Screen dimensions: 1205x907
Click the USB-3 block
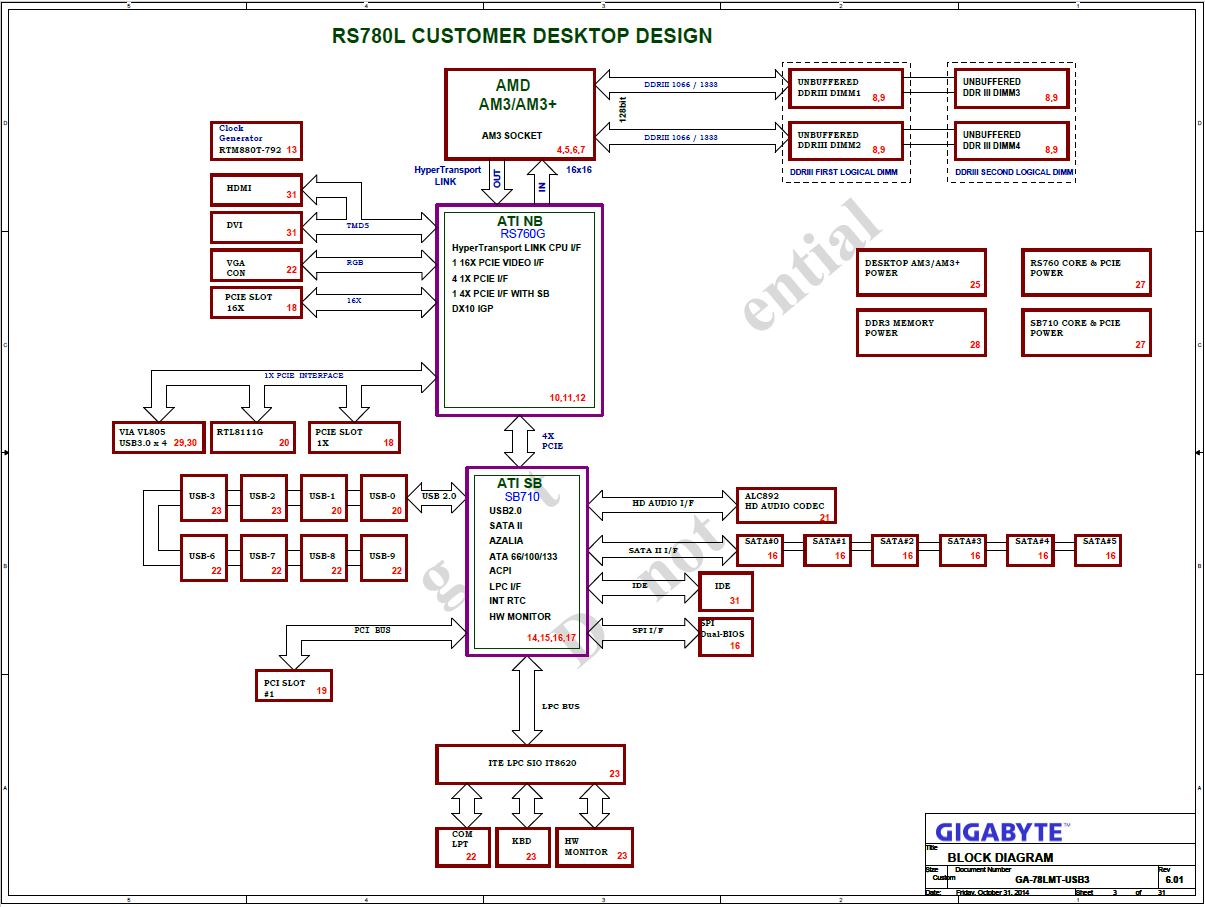point(204,498)
